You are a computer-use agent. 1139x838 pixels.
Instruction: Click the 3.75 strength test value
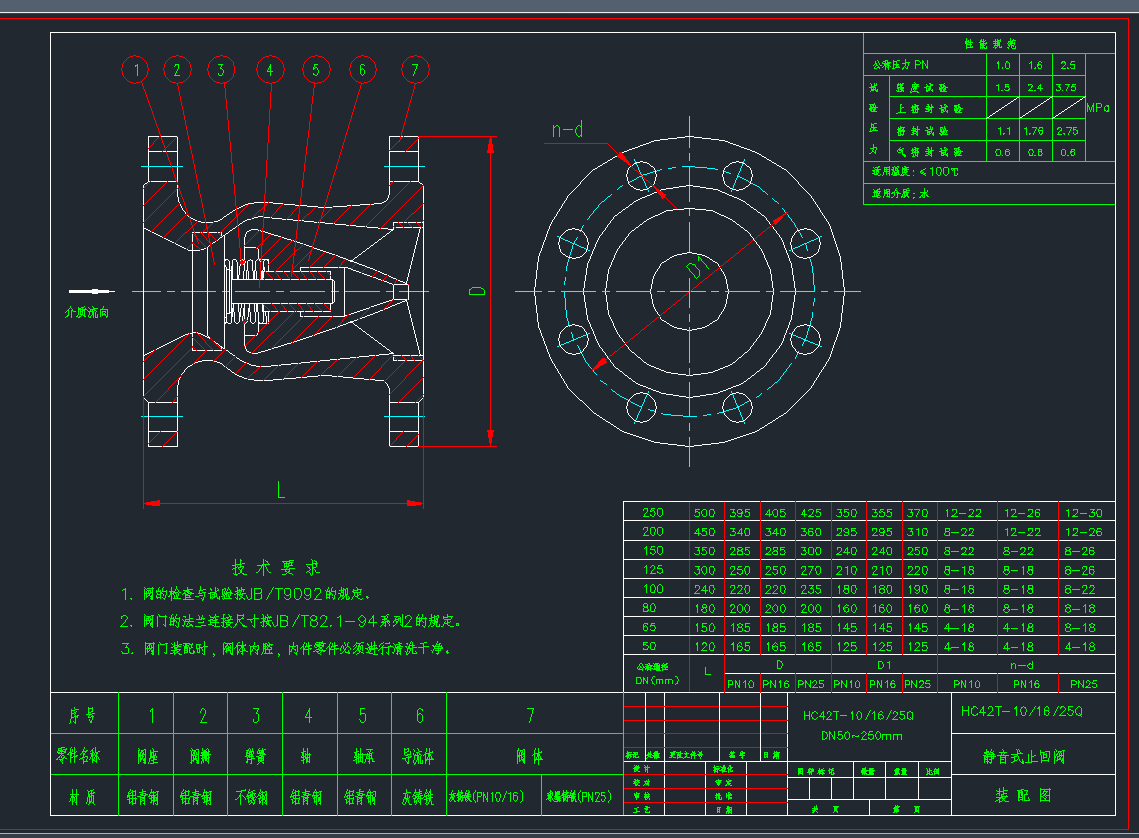(1067, 87)
